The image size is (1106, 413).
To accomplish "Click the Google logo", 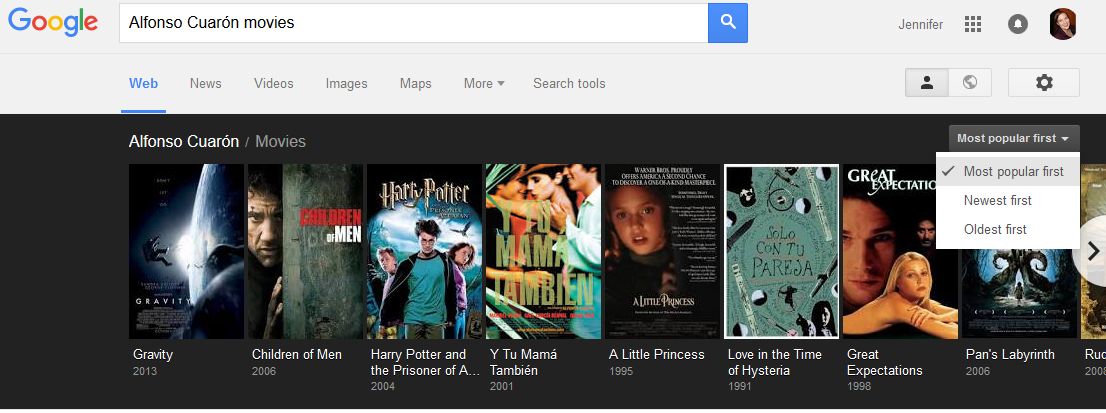I will (53, 24).
